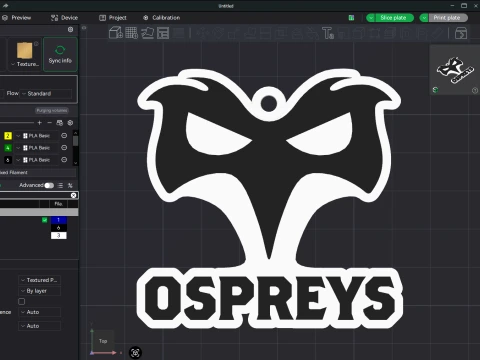480x360 pixels.
Task: Click the yellow filament 2 color swatch
Action: [8, 136]
